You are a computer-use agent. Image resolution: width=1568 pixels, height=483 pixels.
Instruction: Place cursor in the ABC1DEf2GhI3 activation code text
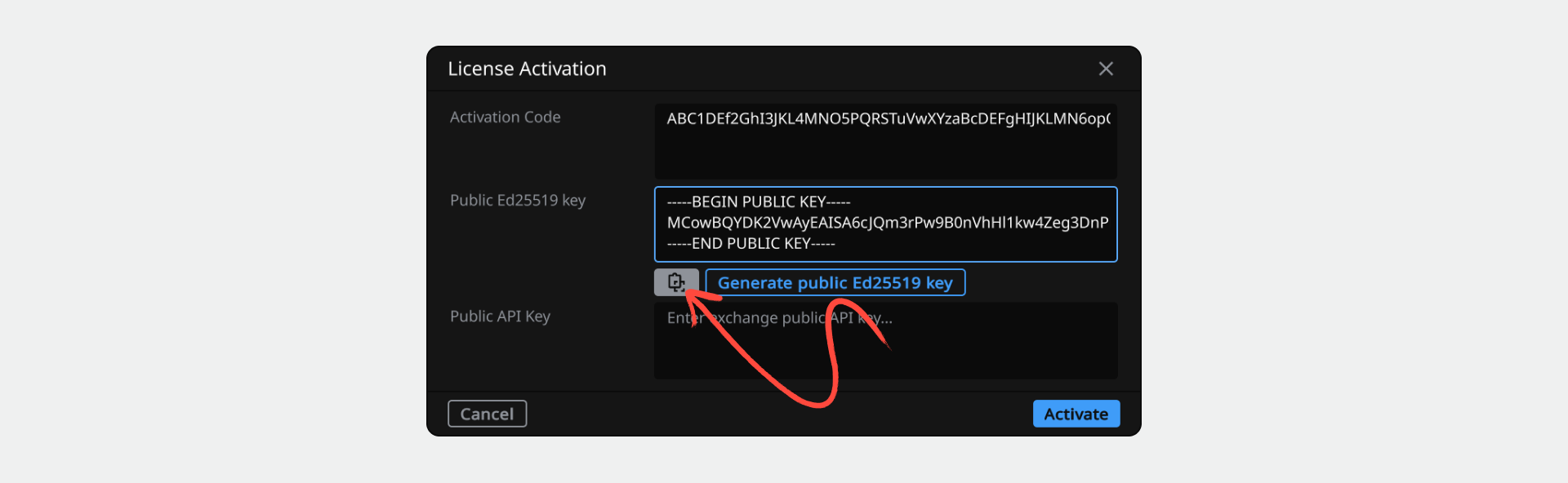tap(889, 118)
